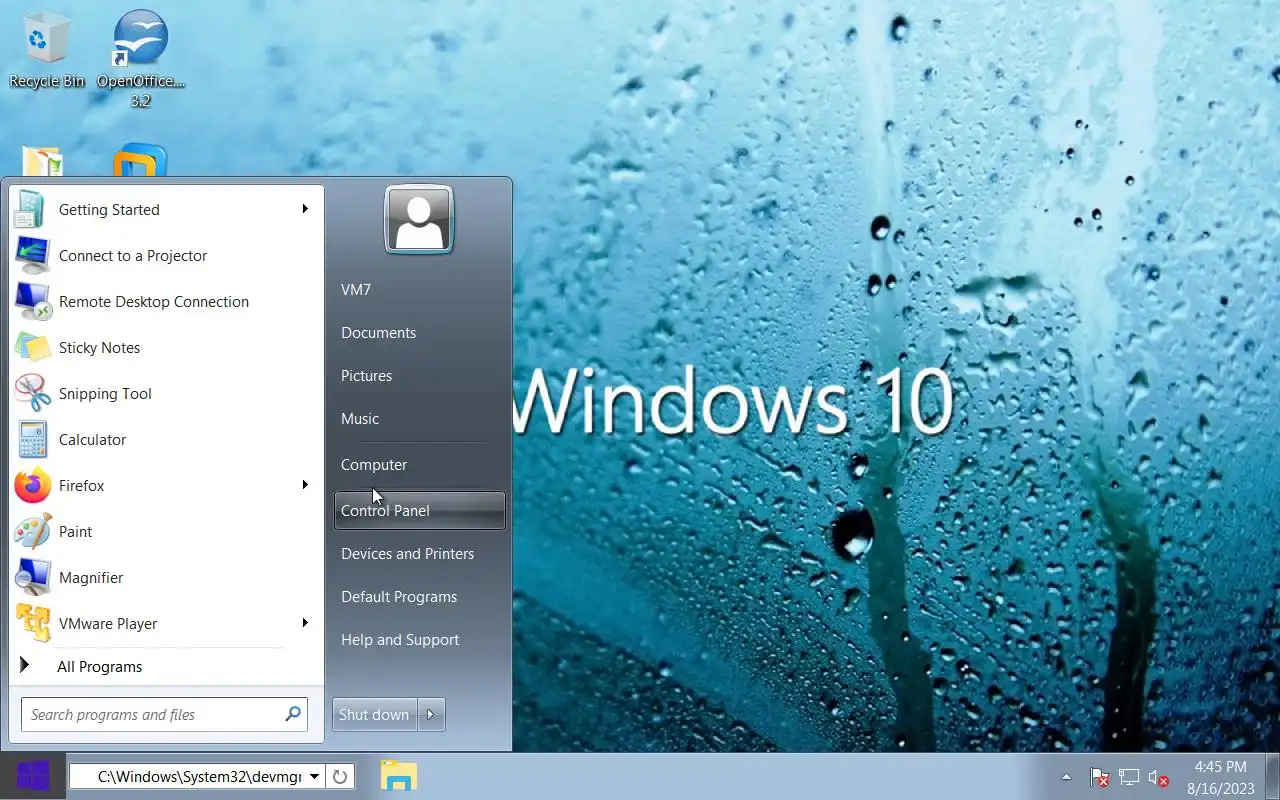This screenshot has height=800, width=1280.
Task: Launch the Snipping Tool
Action: 166,393
